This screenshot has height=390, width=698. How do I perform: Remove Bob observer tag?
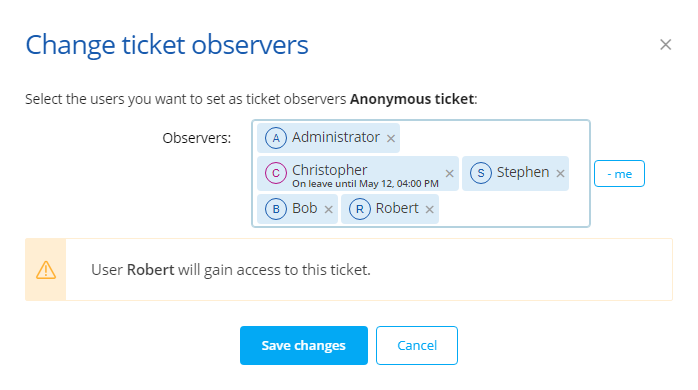tap(329, 209)
